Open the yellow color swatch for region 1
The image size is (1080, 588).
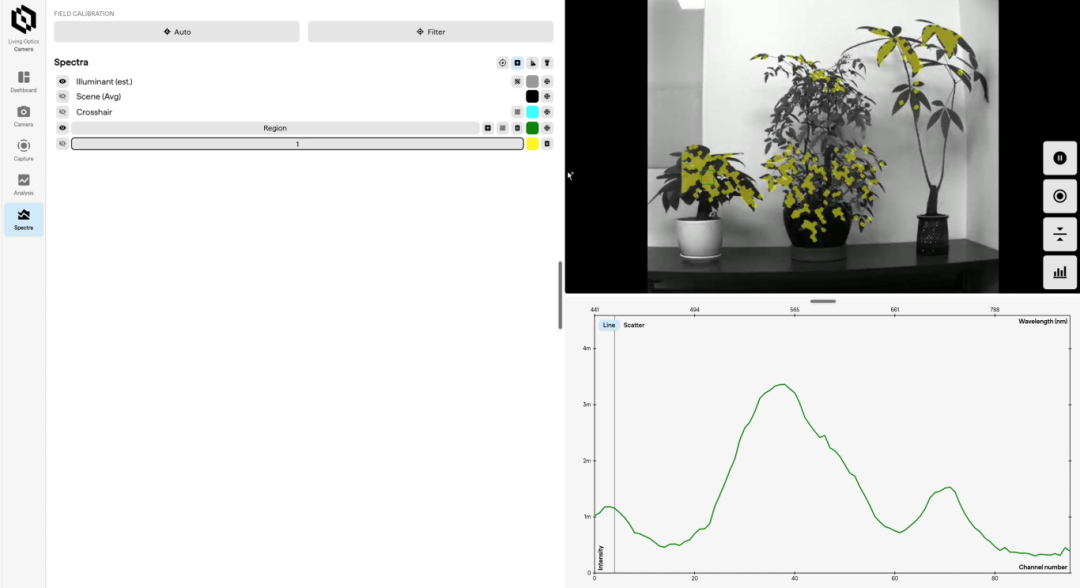pyautogui.click(x=532, y=144)
